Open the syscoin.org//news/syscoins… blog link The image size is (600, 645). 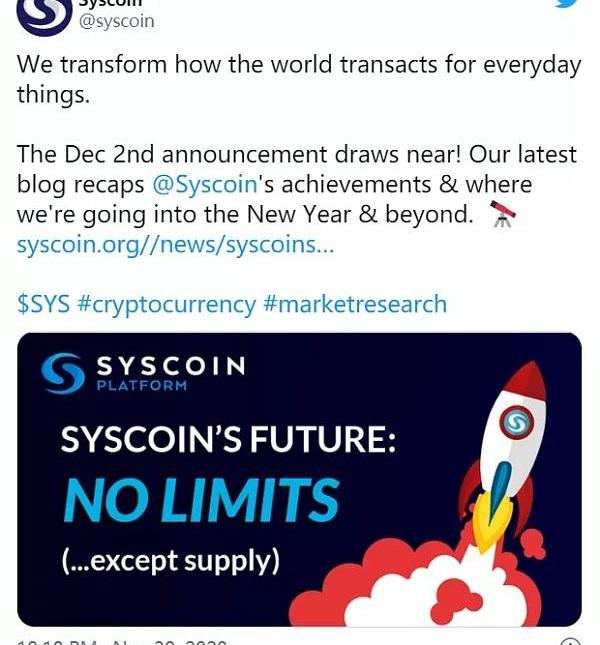coord(175,244)
